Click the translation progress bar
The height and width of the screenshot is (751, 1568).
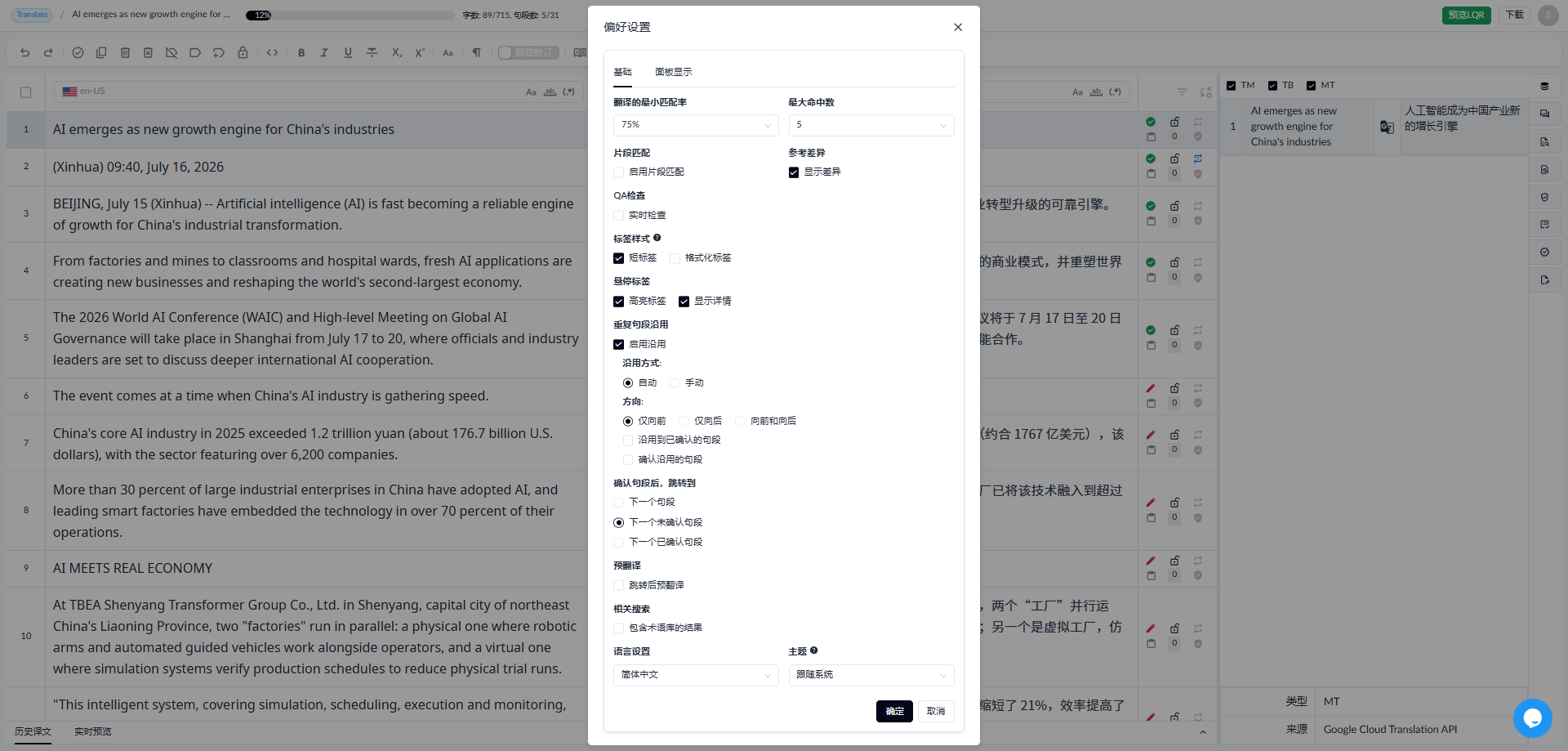click(350, 15)
